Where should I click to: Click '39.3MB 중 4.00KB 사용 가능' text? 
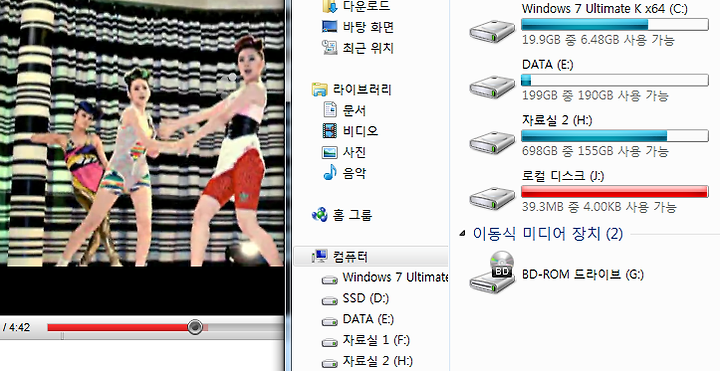(599, 207)
